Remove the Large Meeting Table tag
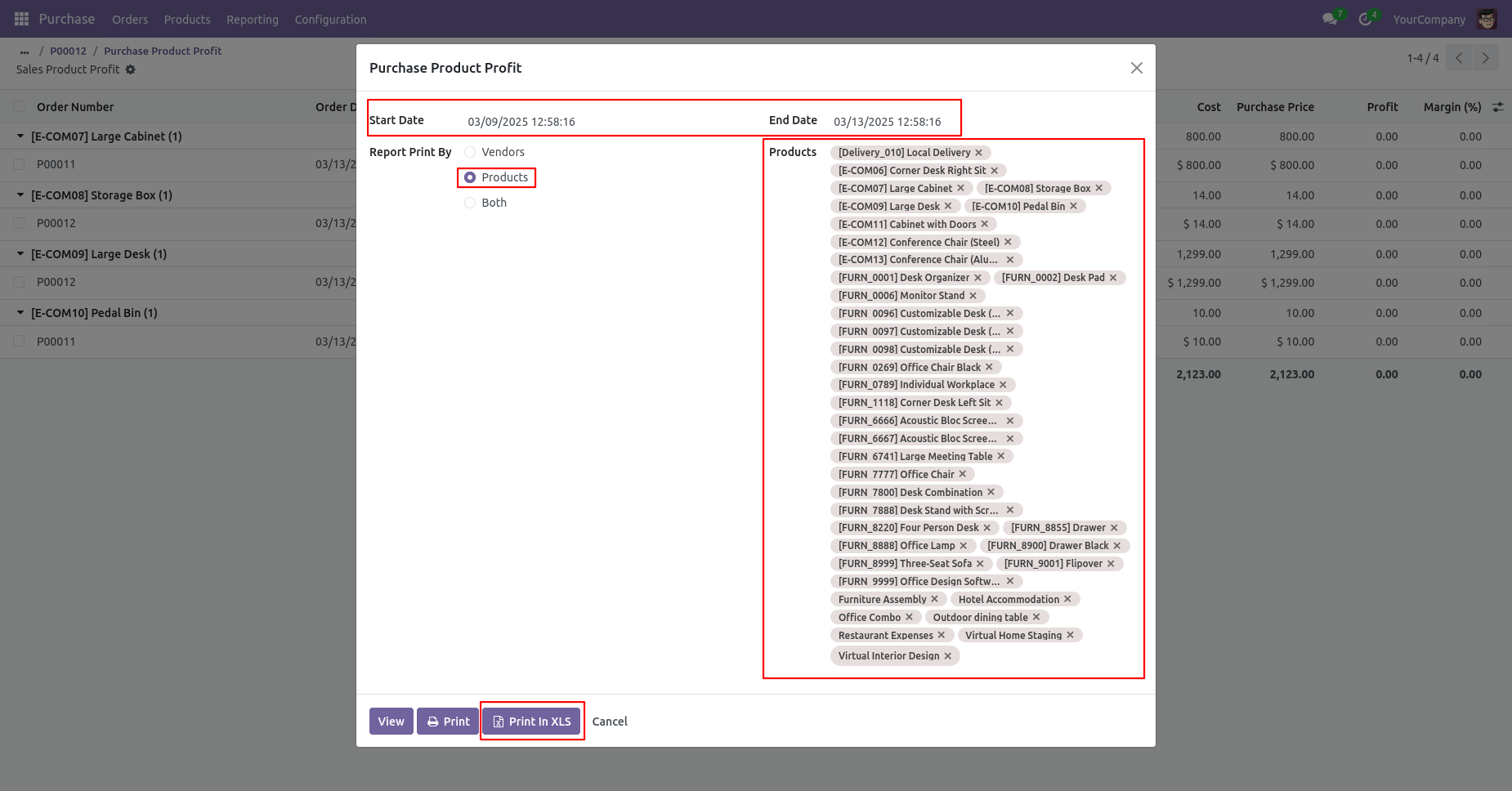The height and width of the screenshot is (791, 1512). tap(1001, 456)
